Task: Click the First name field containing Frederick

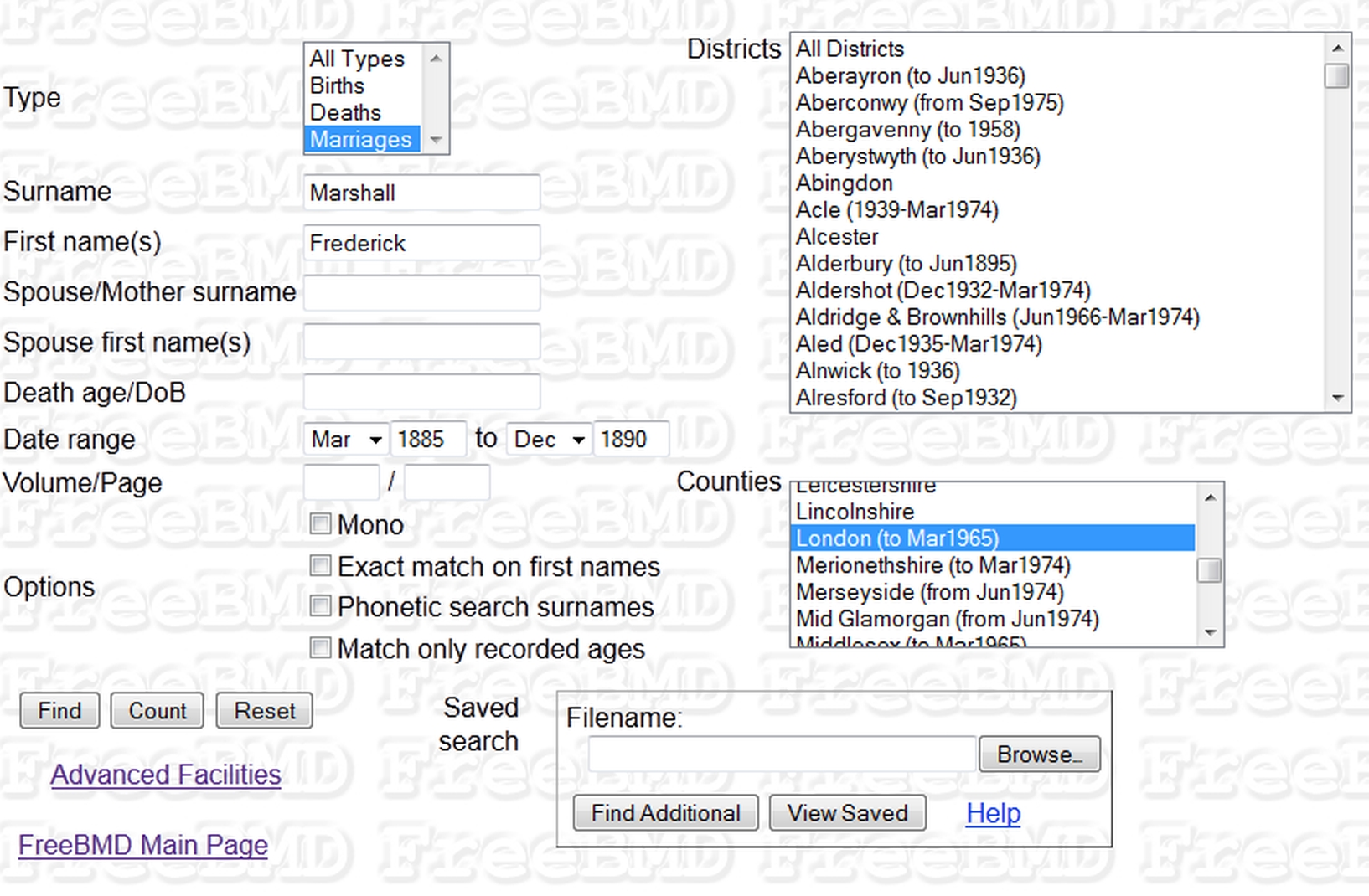Action: click(421, 243)
